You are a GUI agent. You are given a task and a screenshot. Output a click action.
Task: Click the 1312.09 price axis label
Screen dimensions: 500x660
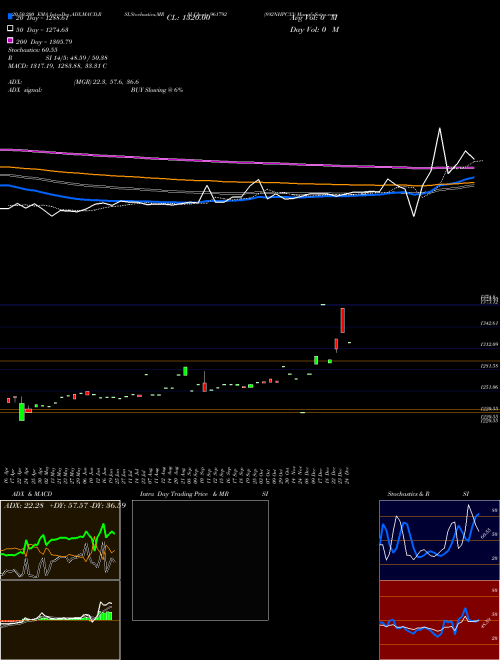pyautogui.click(x=489, y=344)
